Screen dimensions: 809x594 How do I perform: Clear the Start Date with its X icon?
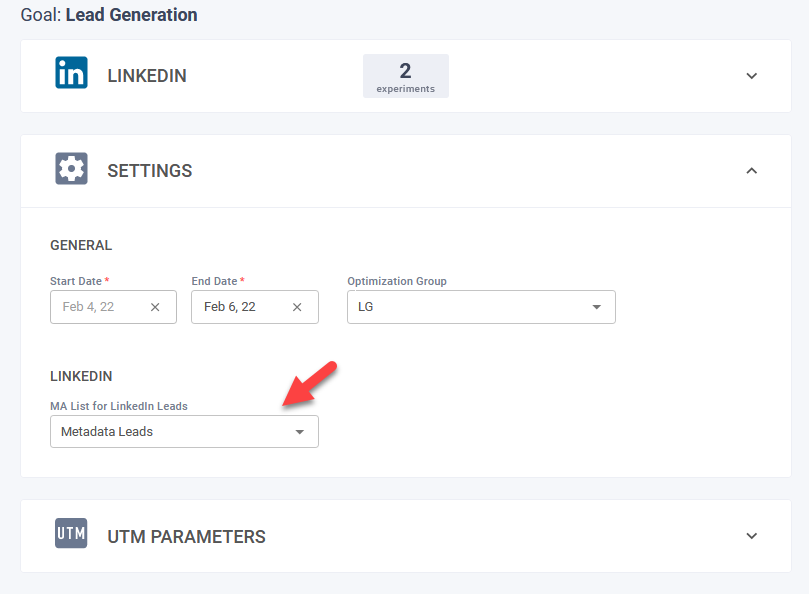155,307
